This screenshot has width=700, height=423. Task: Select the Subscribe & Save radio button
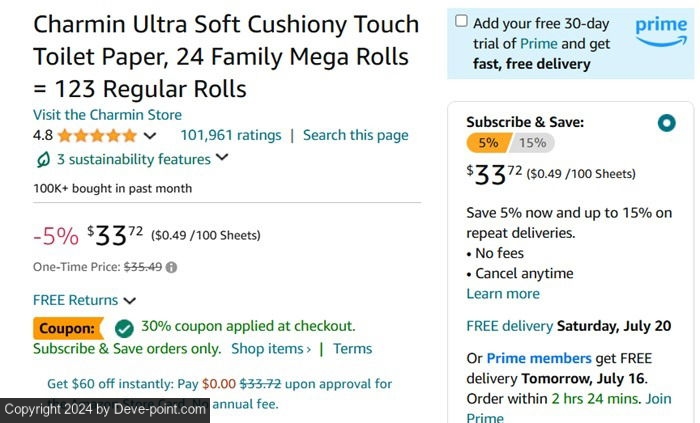(x=667, y=123)
